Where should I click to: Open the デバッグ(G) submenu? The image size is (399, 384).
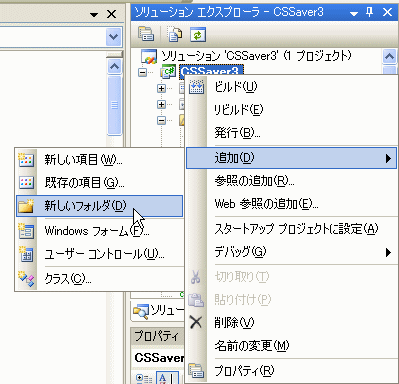point(292,252)
